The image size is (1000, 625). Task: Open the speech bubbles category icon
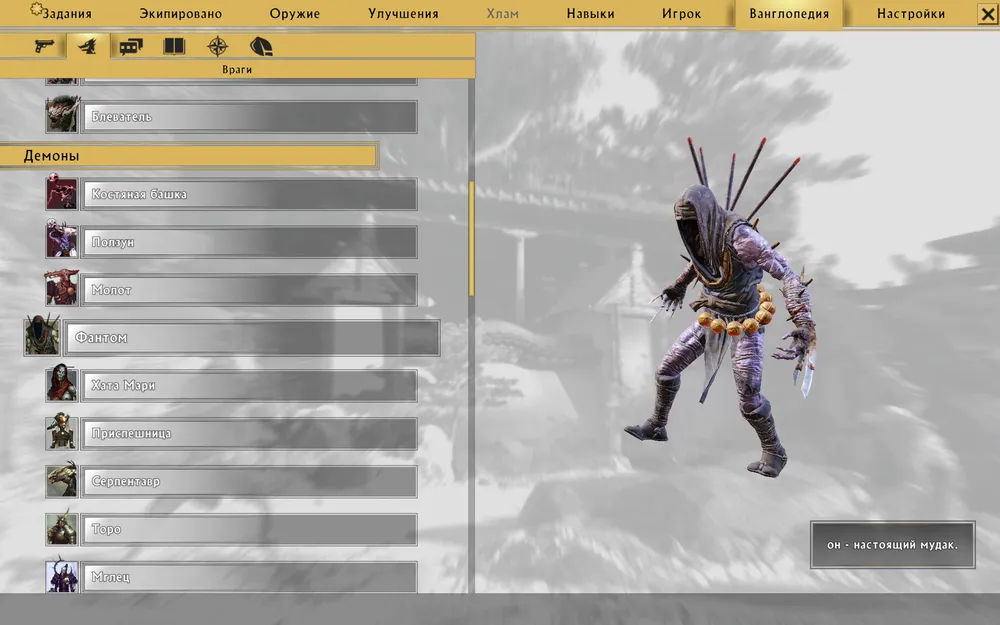point(131,46)
